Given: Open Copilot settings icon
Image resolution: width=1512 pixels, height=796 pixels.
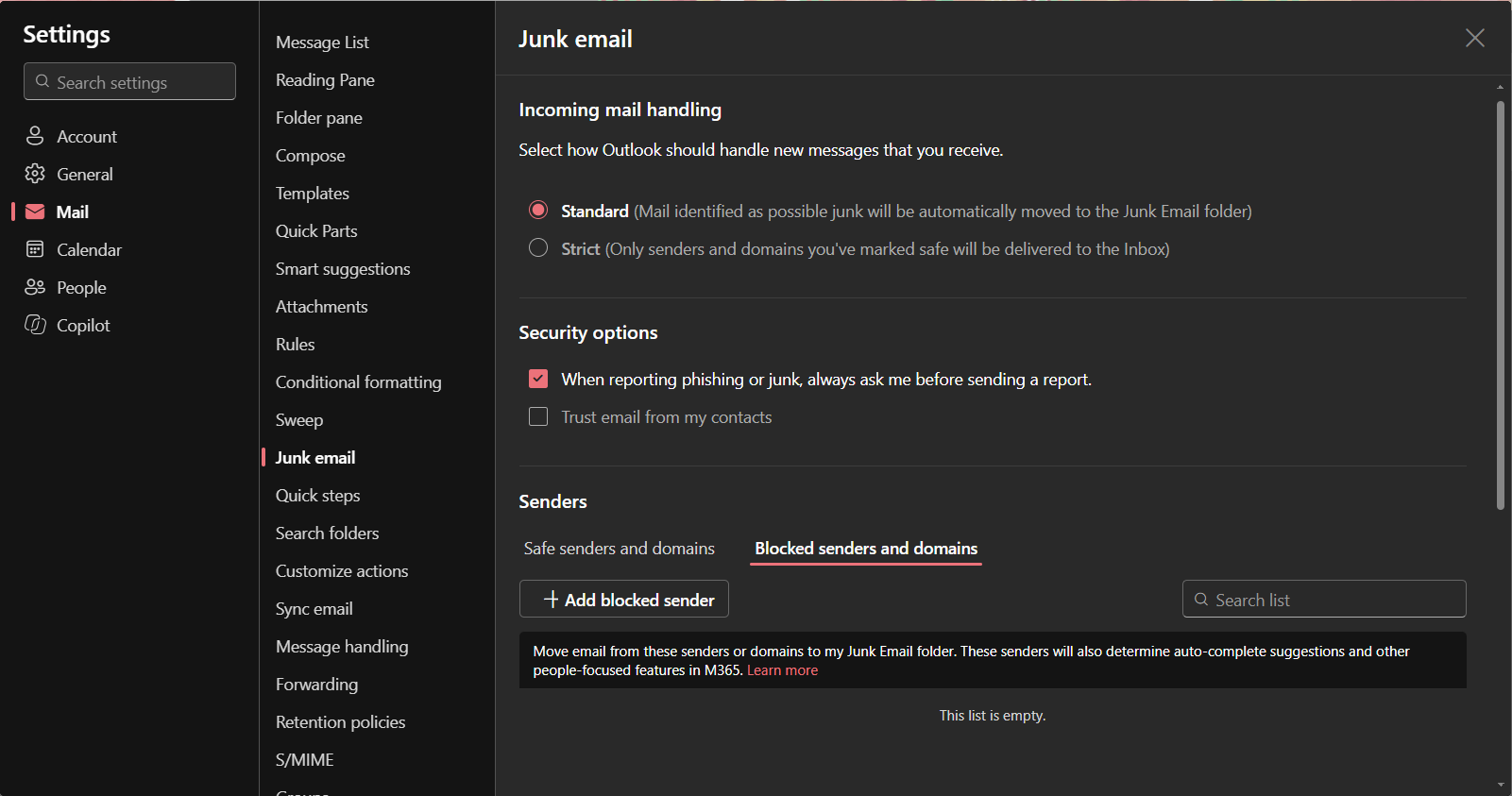Looking at the screenshot, I should tap(35, 325).
